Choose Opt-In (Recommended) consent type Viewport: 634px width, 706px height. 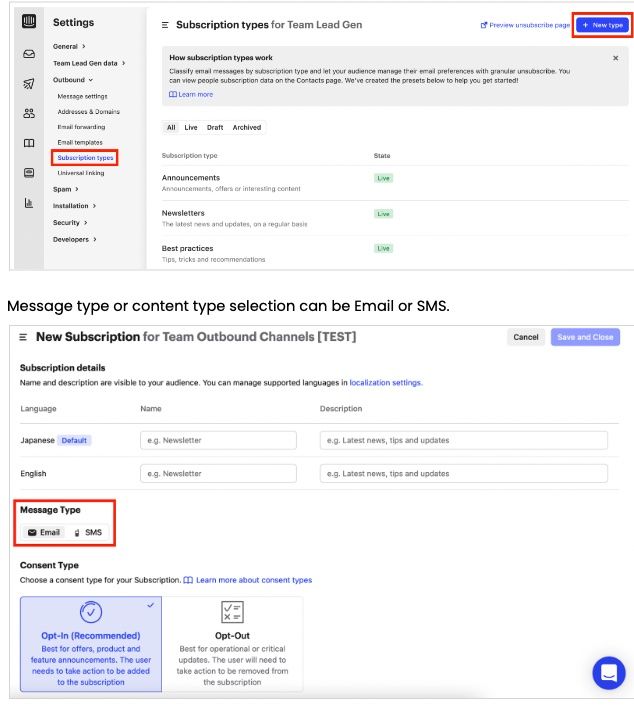91,644
